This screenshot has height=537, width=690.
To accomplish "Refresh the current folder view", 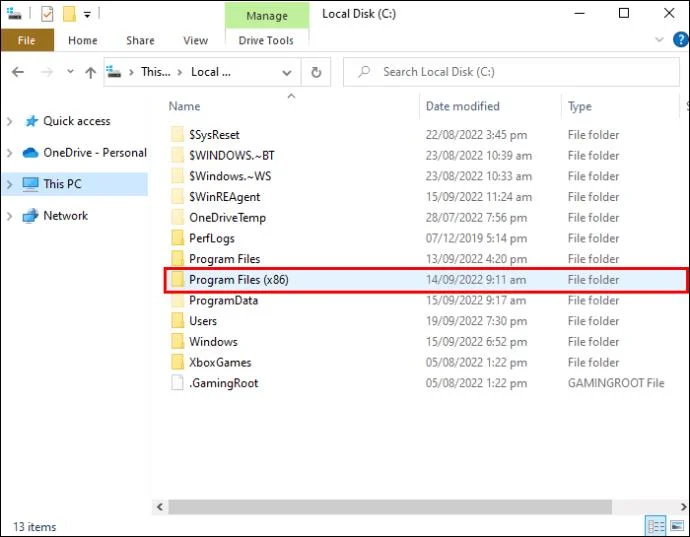I will pyautogui.click(x=316, y=72).
